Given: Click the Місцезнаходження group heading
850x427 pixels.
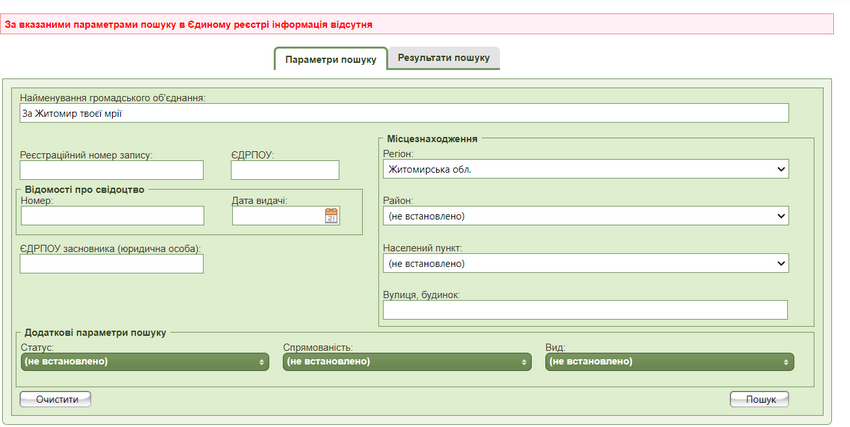Looking at the screenshot, I should point(439,138).
